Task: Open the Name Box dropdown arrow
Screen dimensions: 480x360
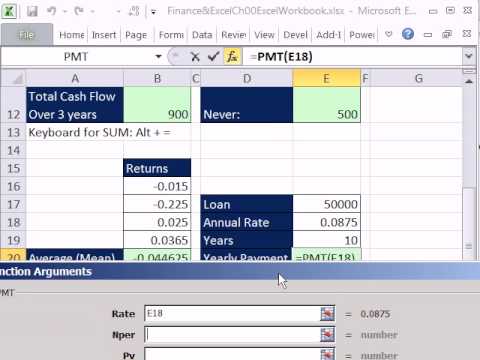Action: pos(158,57)
